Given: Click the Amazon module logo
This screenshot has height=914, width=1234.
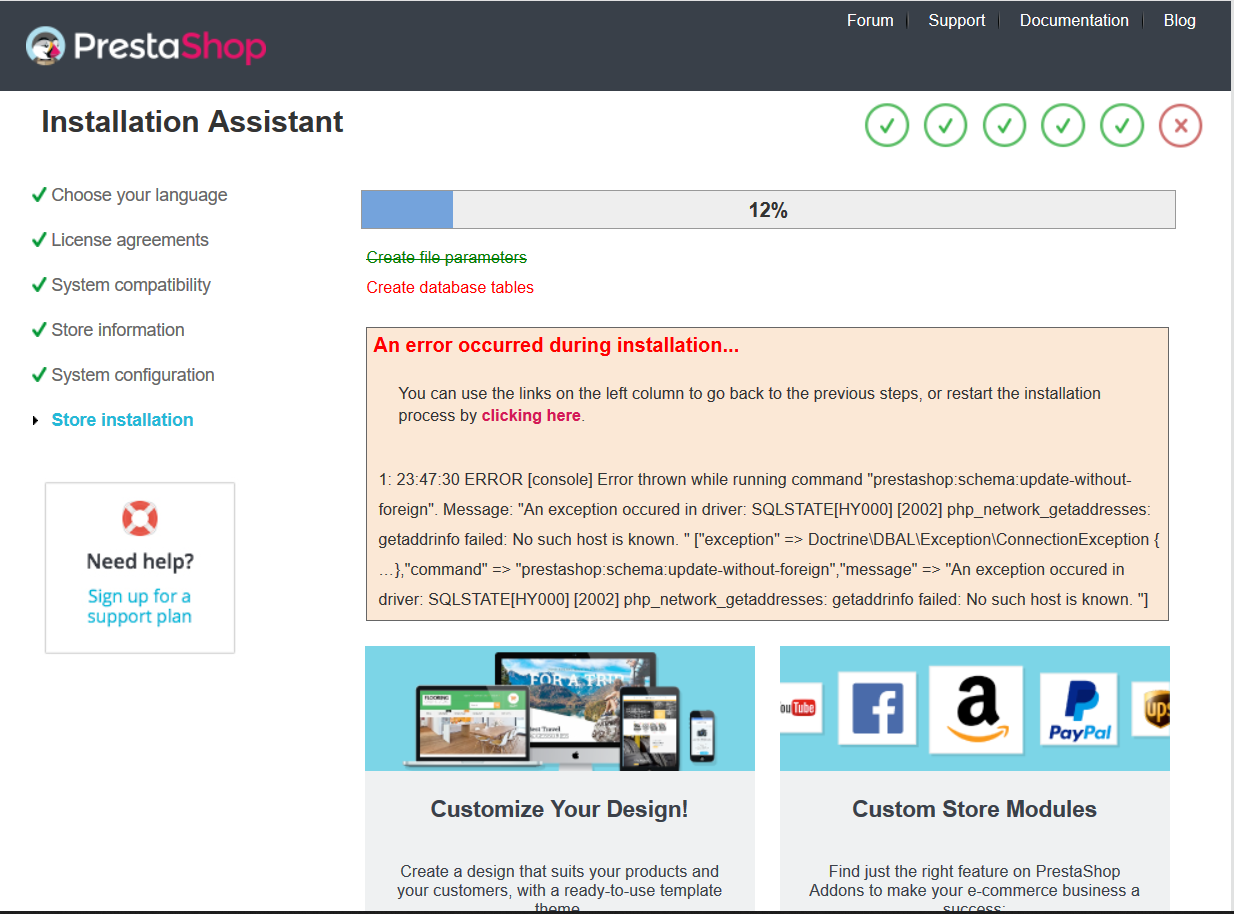Looking at the screenshot, I should 976,708.
